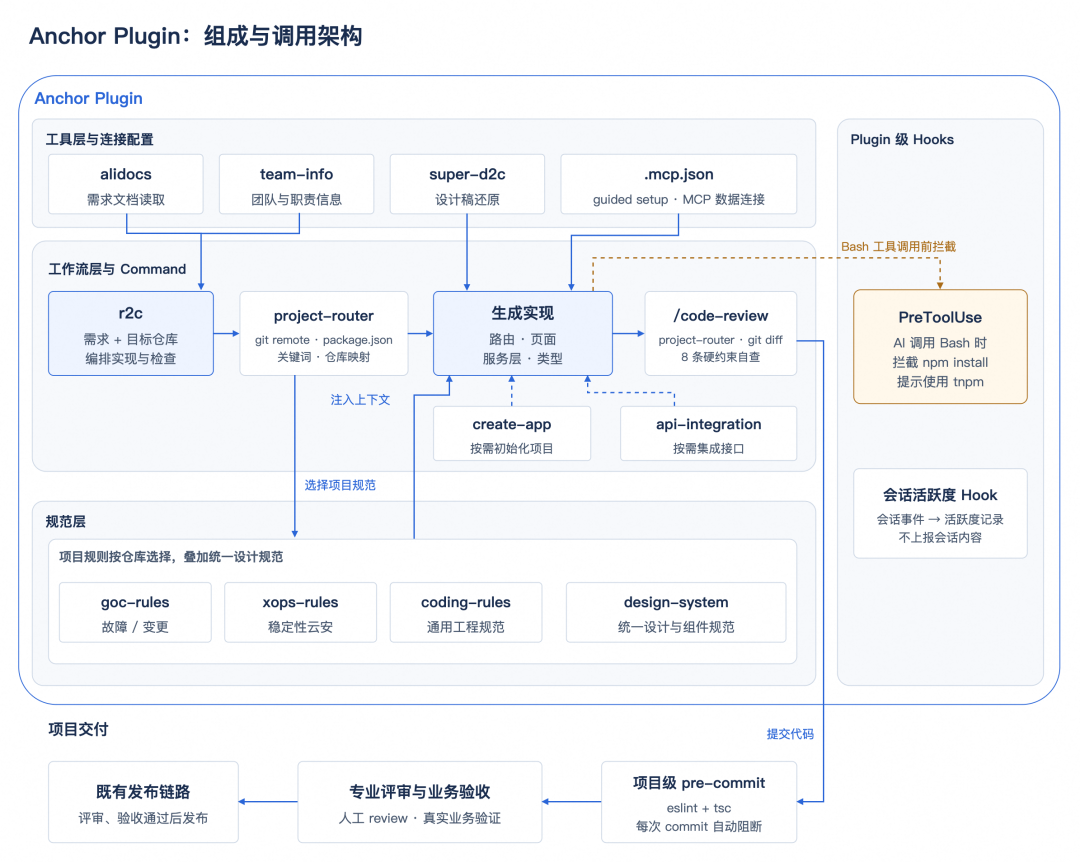The image size is (1080, 862).
Task: Click '通用工程规范' subtitle
Action: [466, 627]
